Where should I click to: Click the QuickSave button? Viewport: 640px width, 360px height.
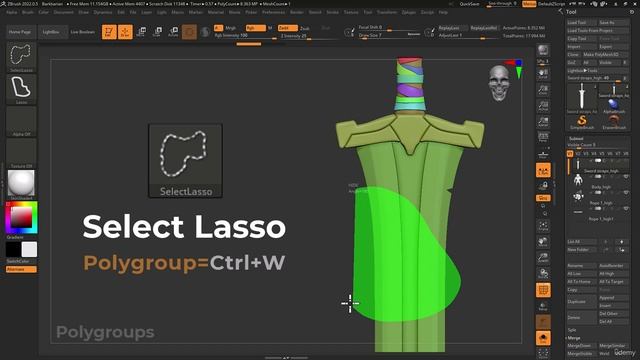point(469,4)
